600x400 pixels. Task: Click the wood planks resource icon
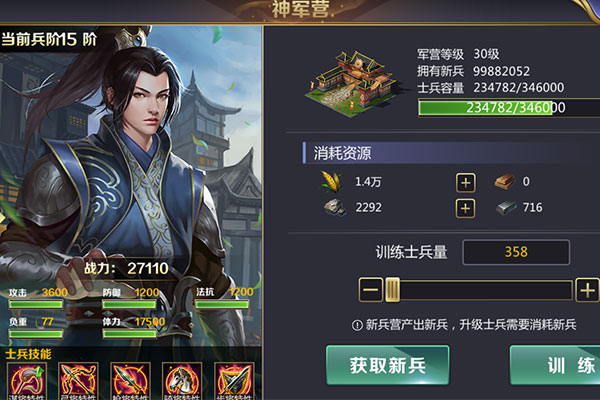point(504,181)
